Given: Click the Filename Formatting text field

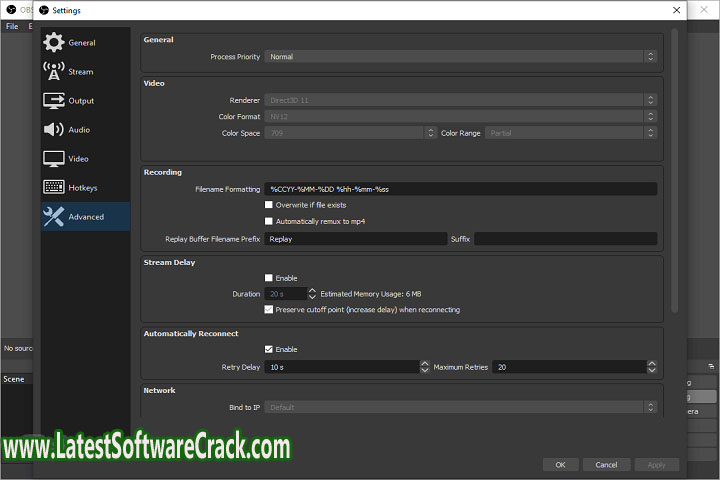Looking at the screenshot, I should (460, 189).
